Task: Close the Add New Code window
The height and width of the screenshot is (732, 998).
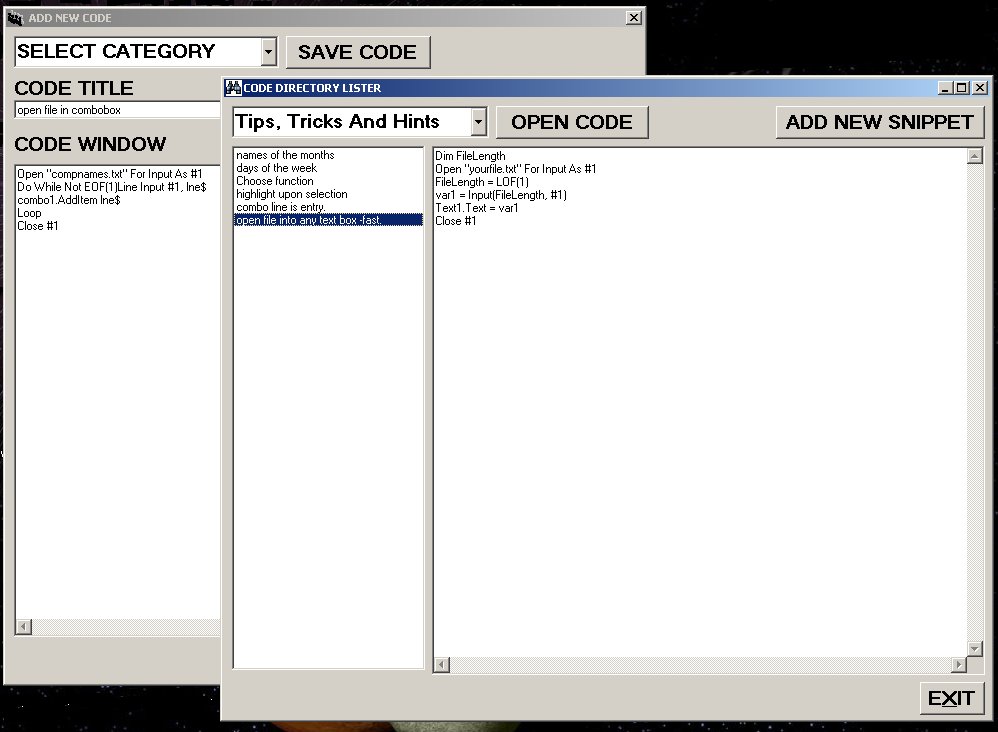Action: (634, 18)
